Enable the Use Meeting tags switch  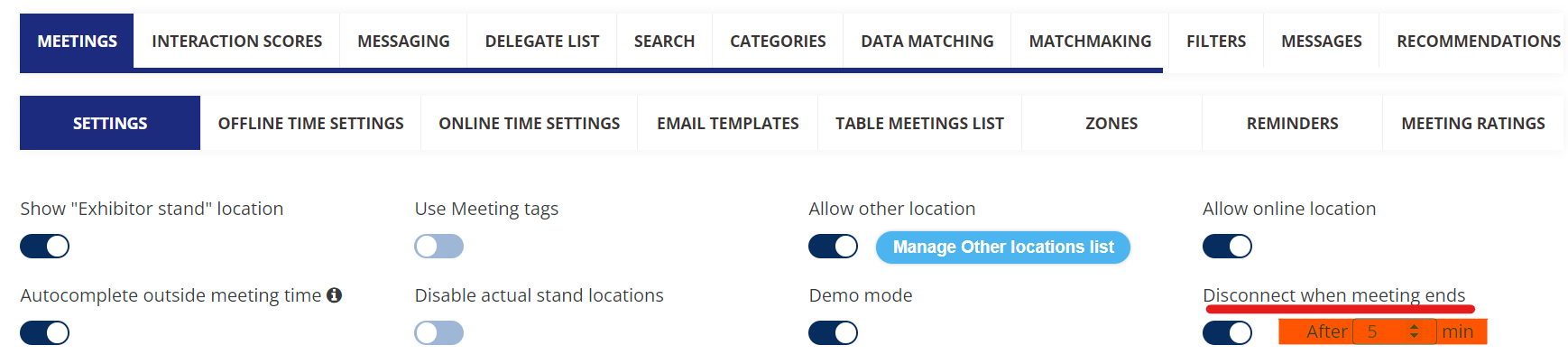click(x=439, y=247)
